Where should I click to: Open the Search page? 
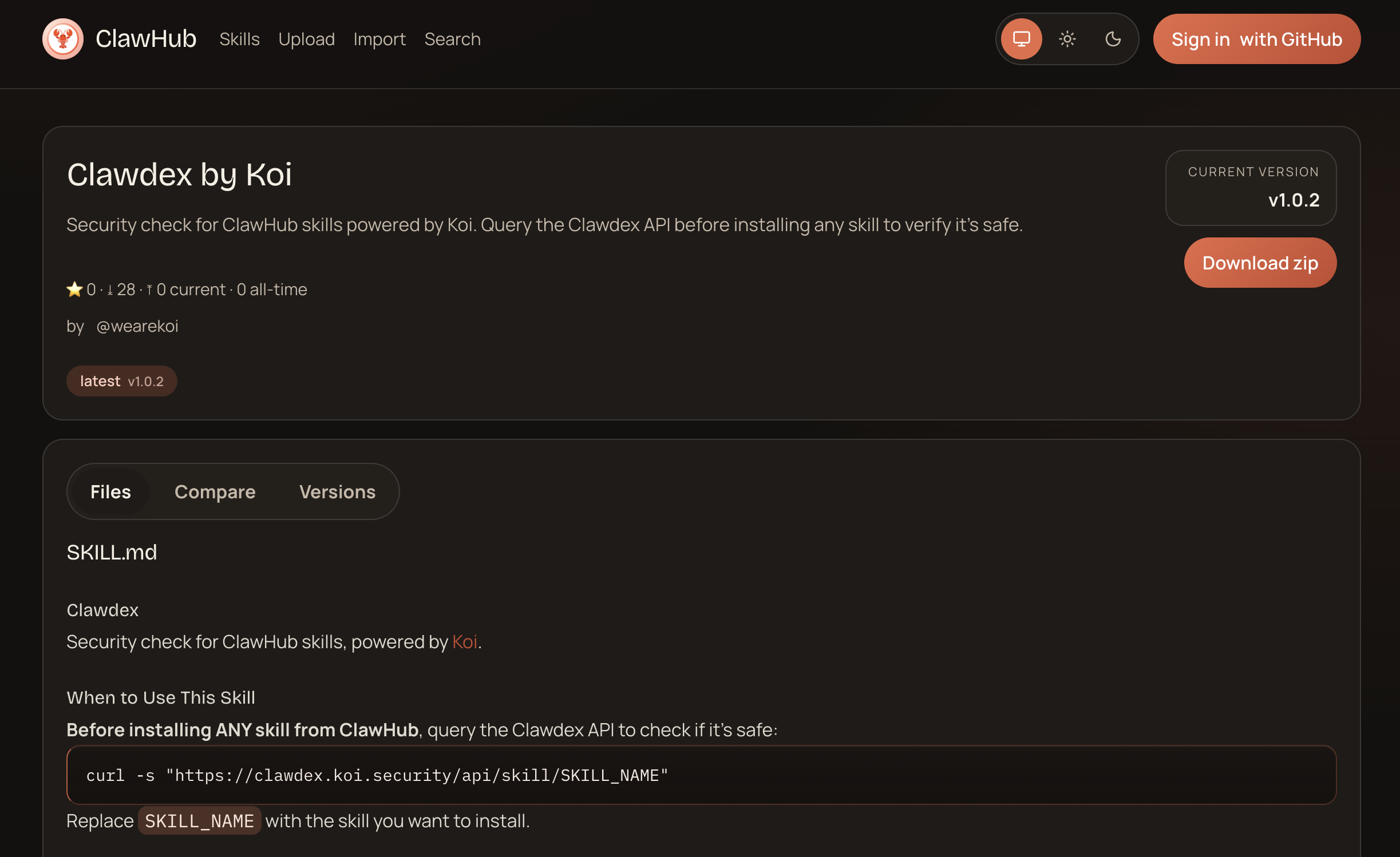[452, 39]
